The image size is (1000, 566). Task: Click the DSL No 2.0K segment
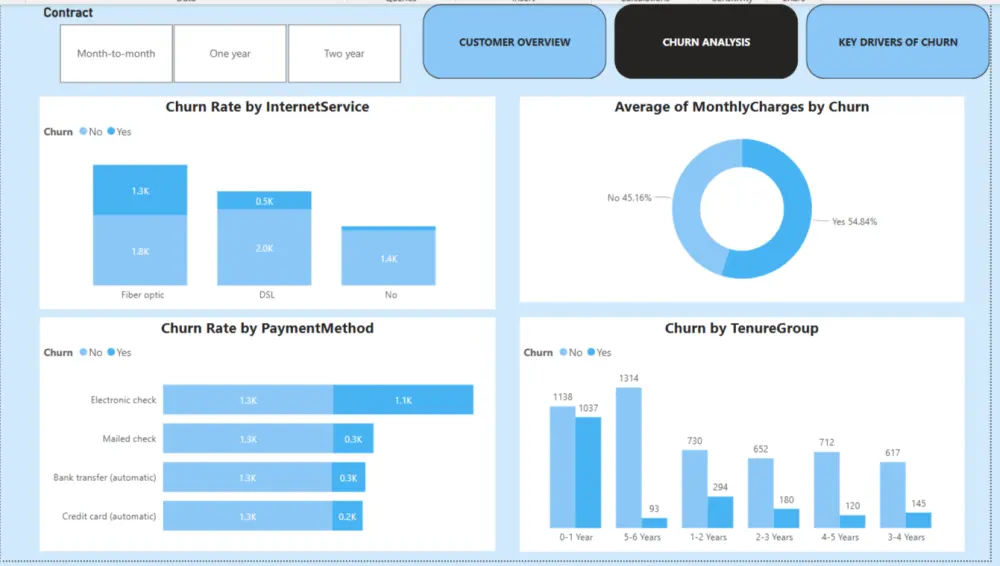[x=264, y=248]
